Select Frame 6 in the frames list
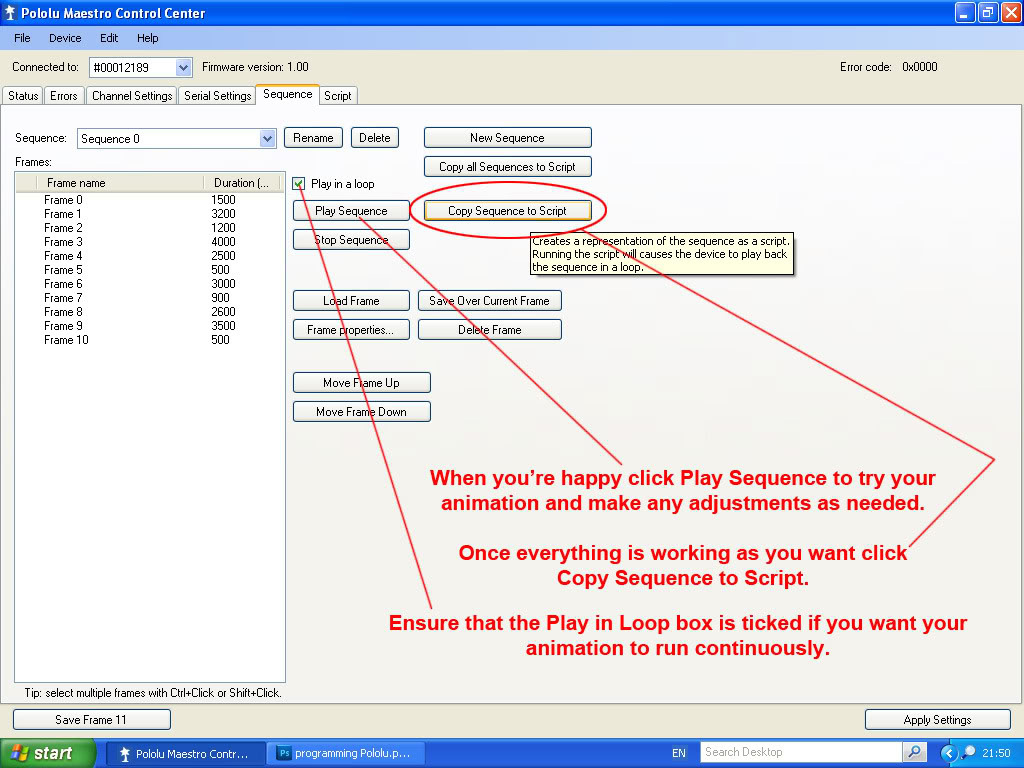 pyautogui.click(x=63, y=284)
